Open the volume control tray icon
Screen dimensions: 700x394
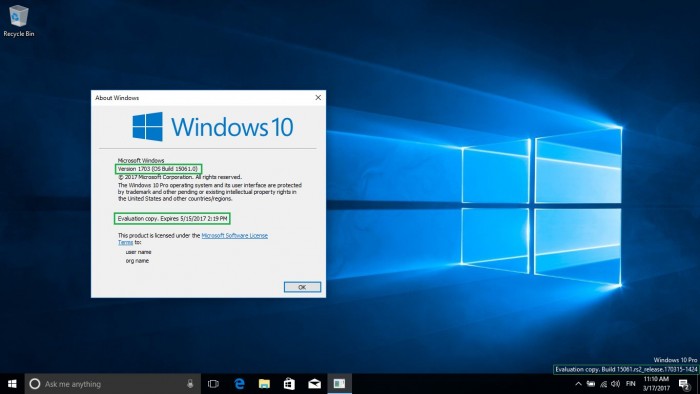(616, 384)
